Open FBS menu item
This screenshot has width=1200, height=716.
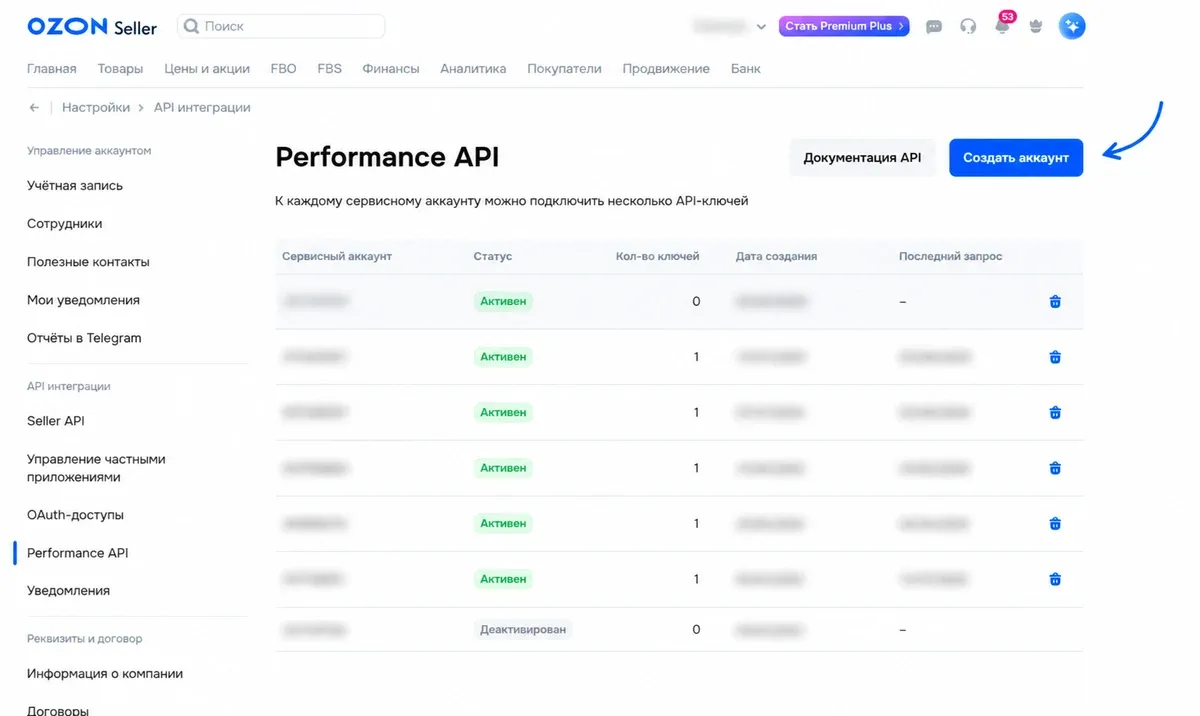329,69
